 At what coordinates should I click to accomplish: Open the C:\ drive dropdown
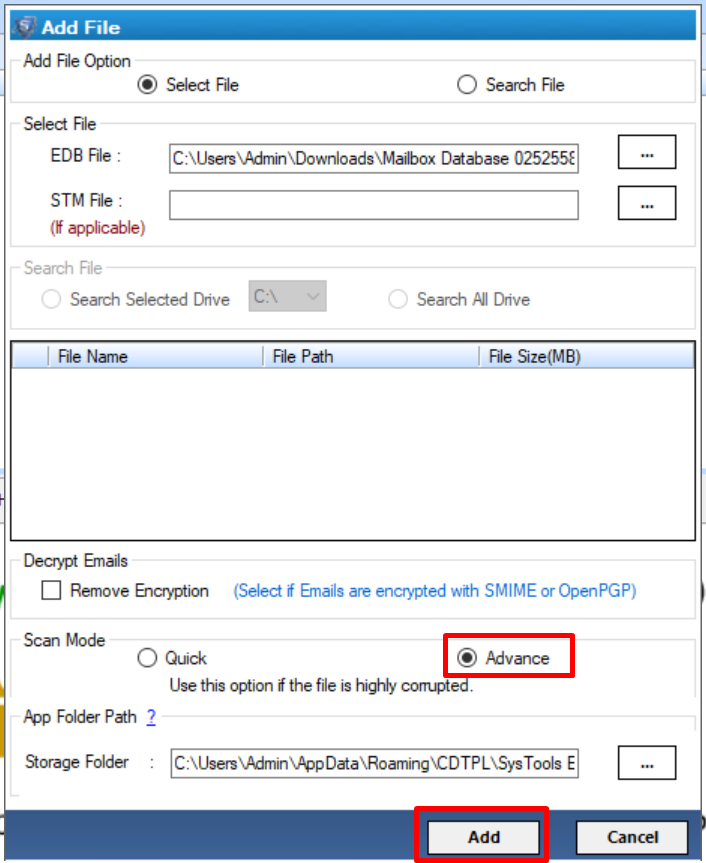[287, 296]
